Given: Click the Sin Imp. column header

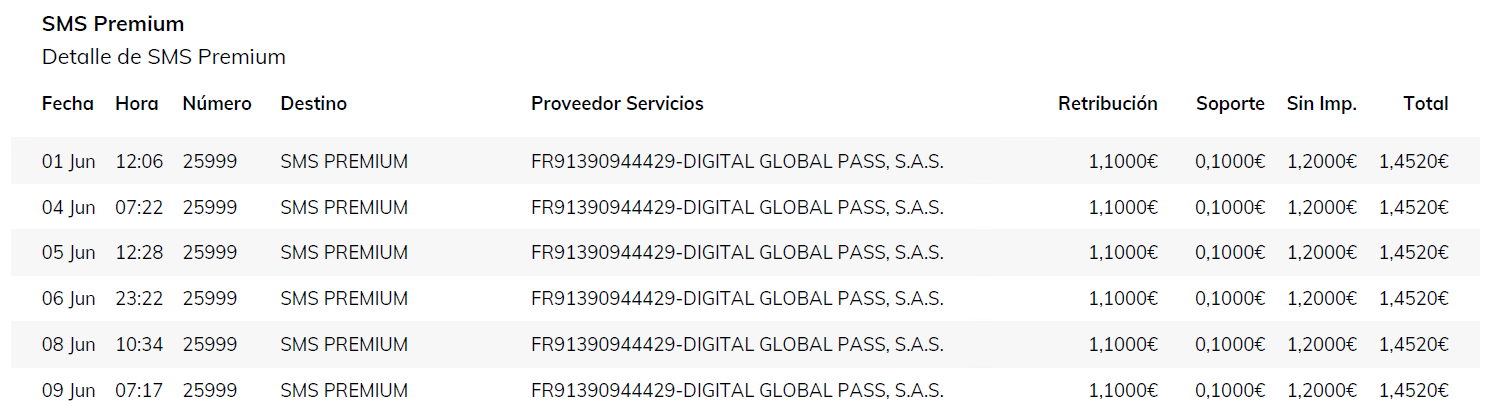Looking at the screenshot, I should pyautogui.click(x=1321, y=103).
